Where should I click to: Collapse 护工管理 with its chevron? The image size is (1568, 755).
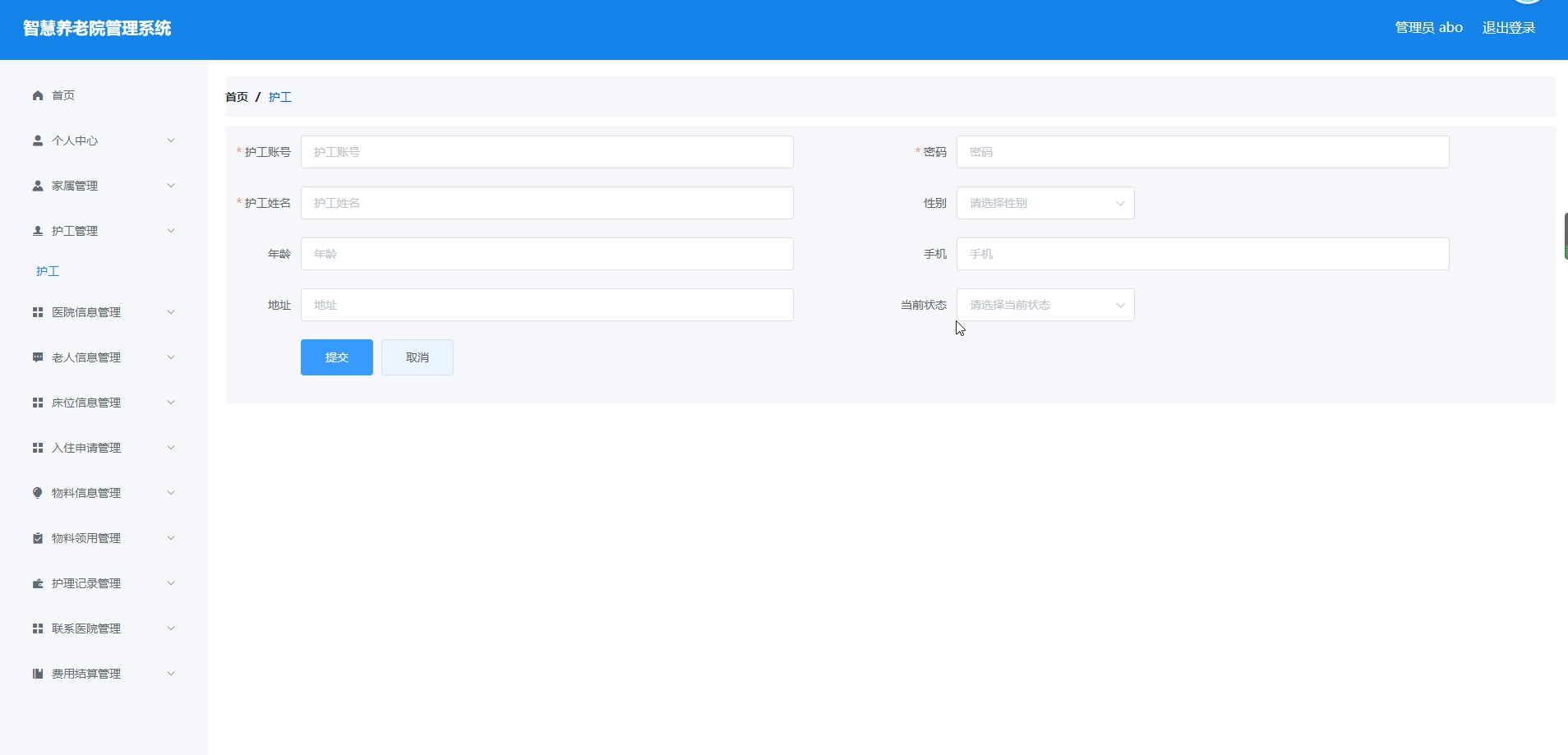point(171,231)
